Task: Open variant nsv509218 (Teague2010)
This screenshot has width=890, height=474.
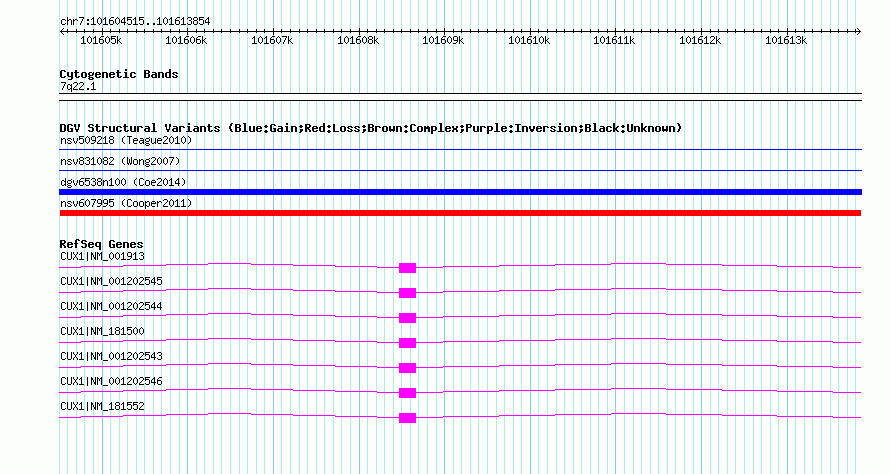Action: point(126,140)
